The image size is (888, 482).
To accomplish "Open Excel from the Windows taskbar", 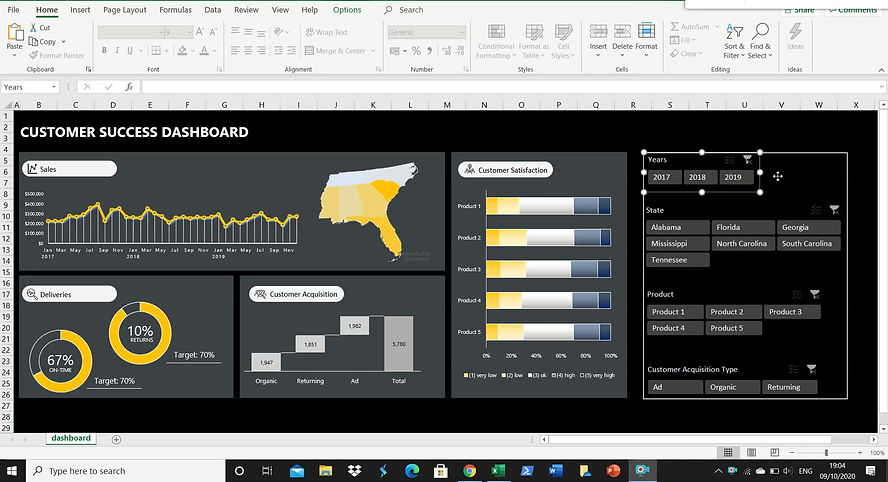I will (498, 471).
